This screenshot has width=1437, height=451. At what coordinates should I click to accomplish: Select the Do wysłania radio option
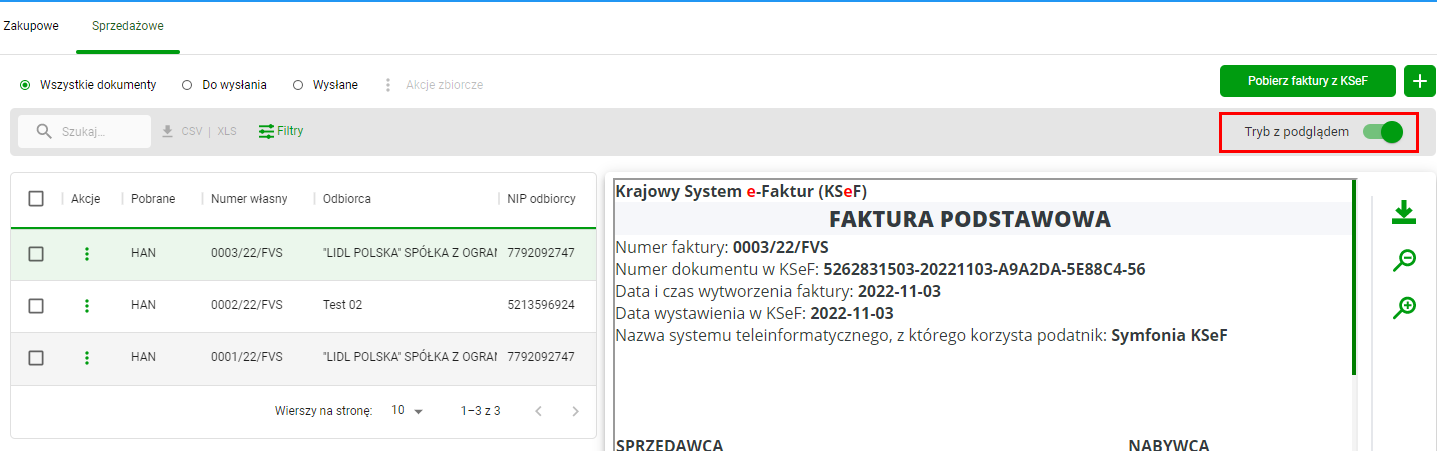point(224,85)
